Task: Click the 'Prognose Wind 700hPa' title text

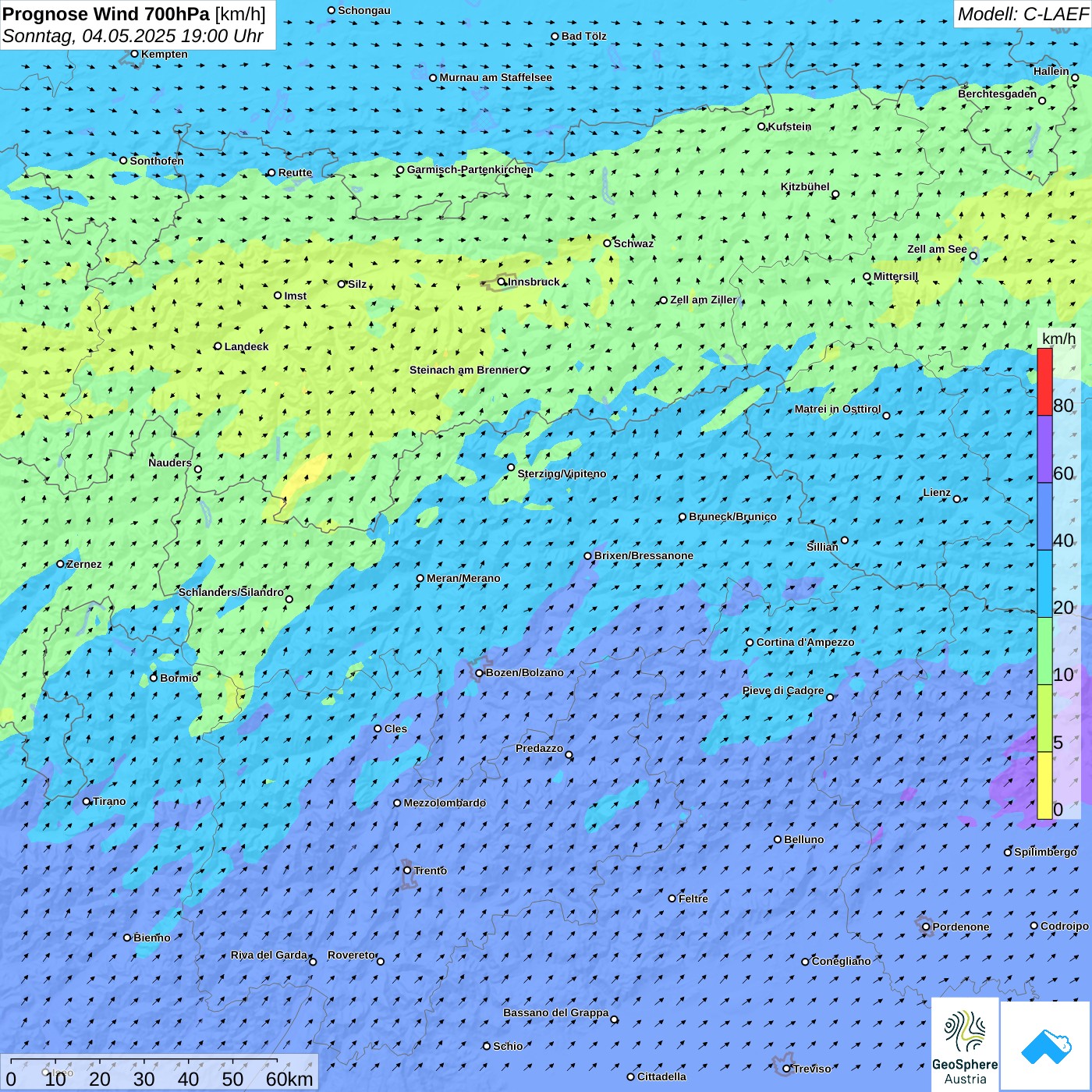Action: click(x=106, y=14)
